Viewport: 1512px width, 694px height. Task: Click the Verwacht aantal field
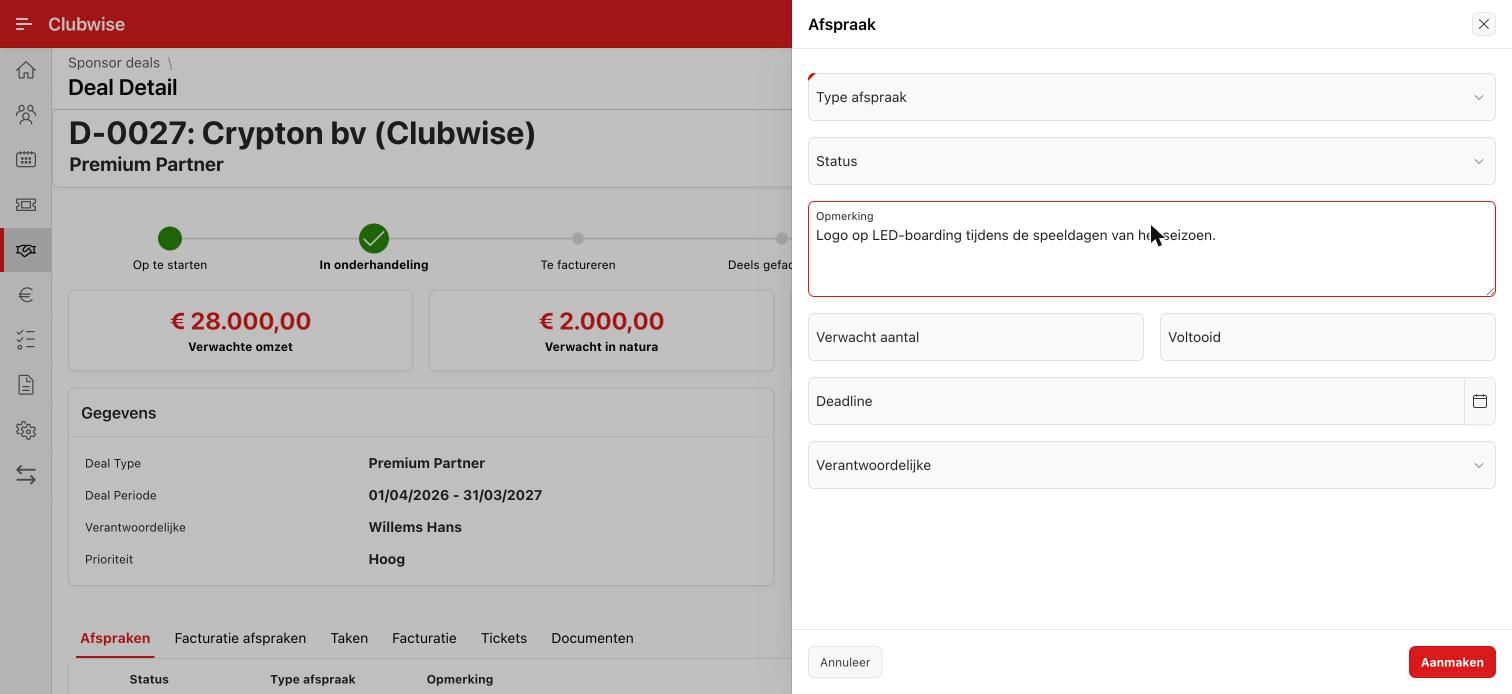pos(976,337)
